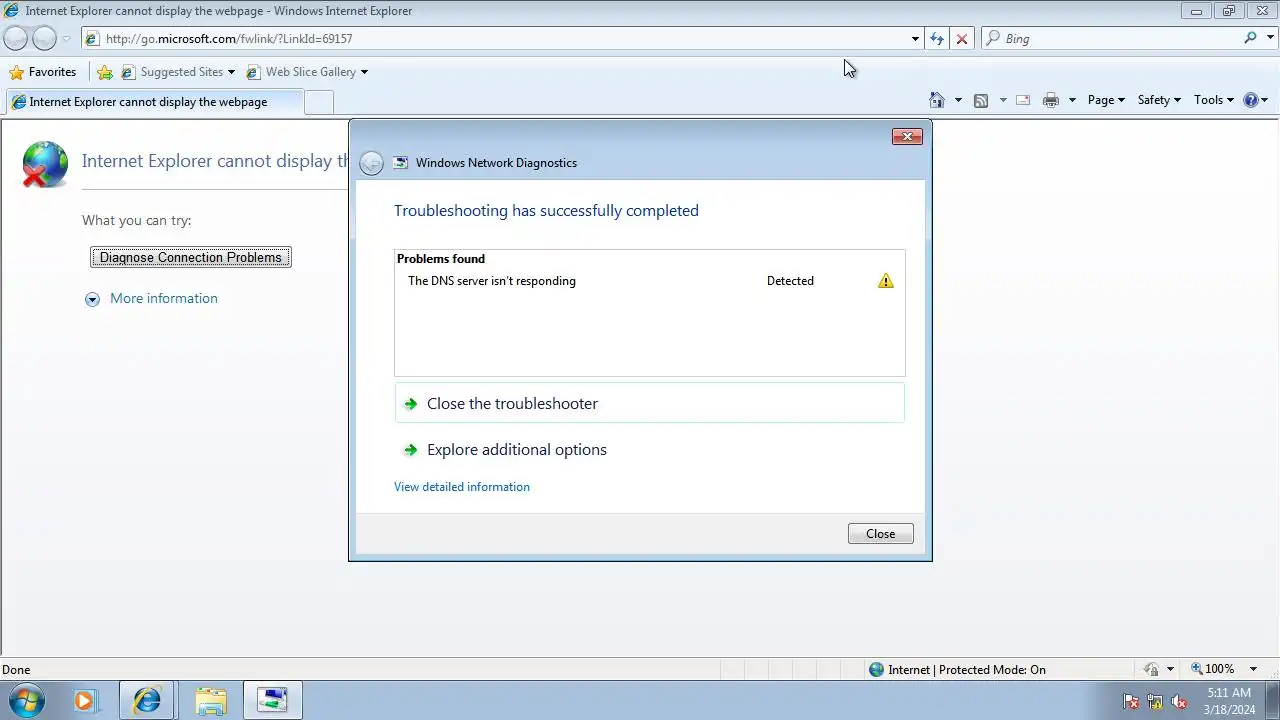The width and height of the screenshot is (1280, 720).
Task: Click Internet Protected Mode status zone
Action: tap(957, 670)
